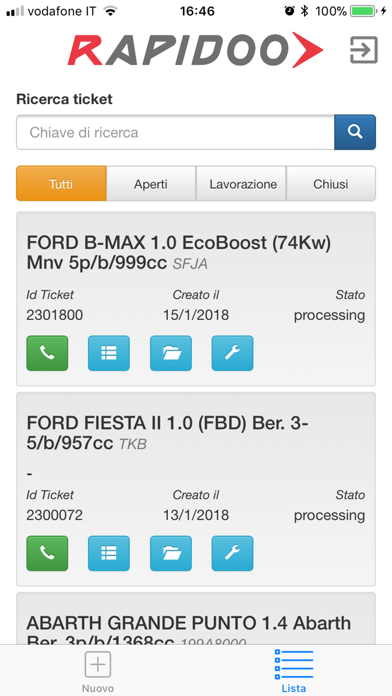Select ticket id 2300072 text
This screenshot has height=696, width=392.
click(55, 515)
